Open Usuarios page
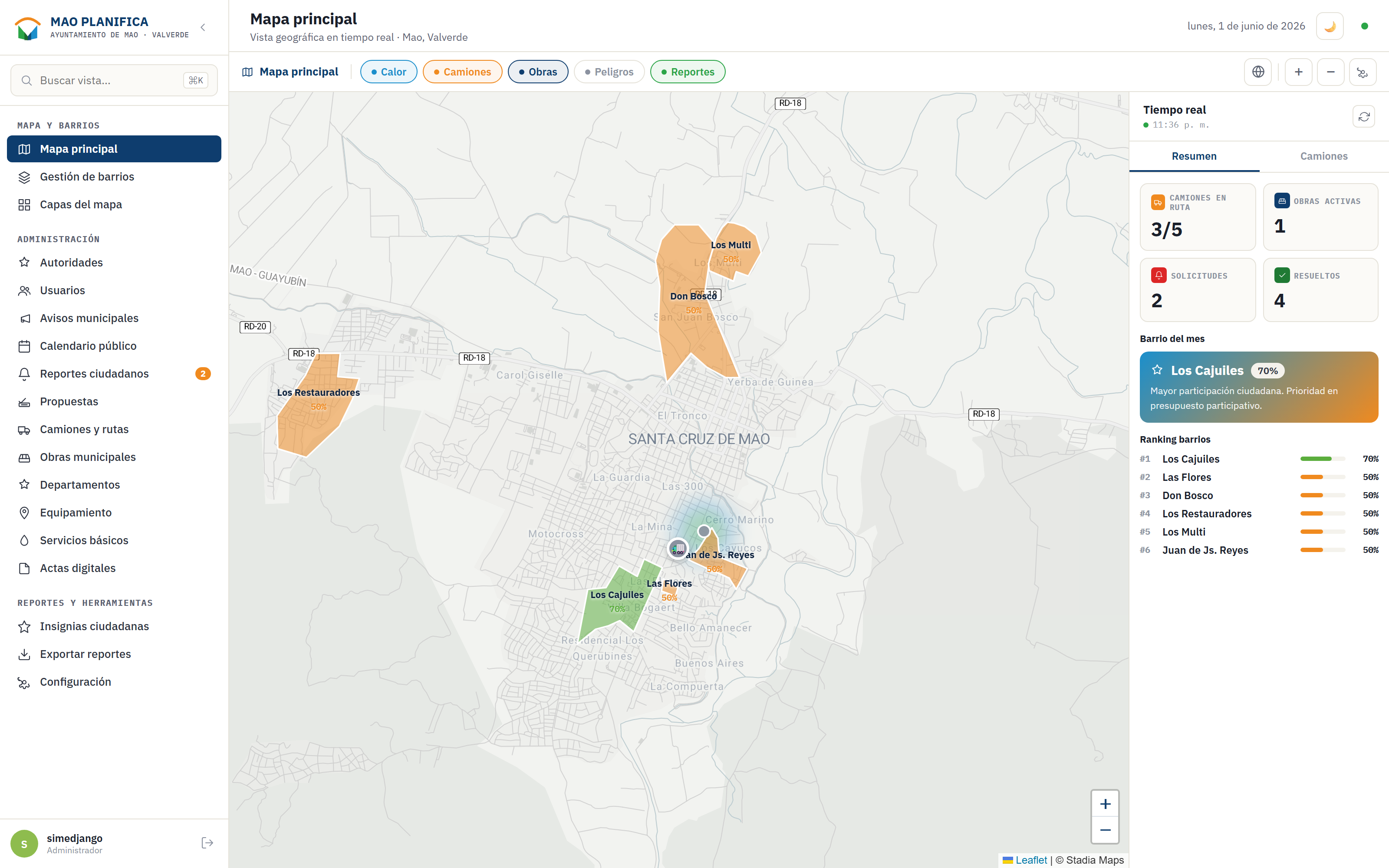 tap(114, 290)
